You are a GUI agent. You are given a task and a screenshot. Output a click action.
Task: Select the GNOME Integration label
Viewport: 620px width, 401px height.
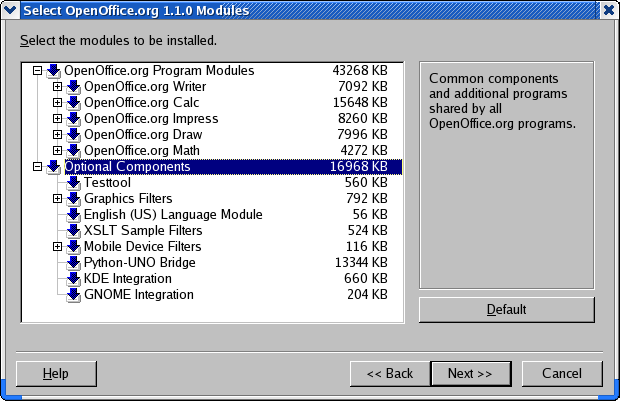tap(139, 294)
